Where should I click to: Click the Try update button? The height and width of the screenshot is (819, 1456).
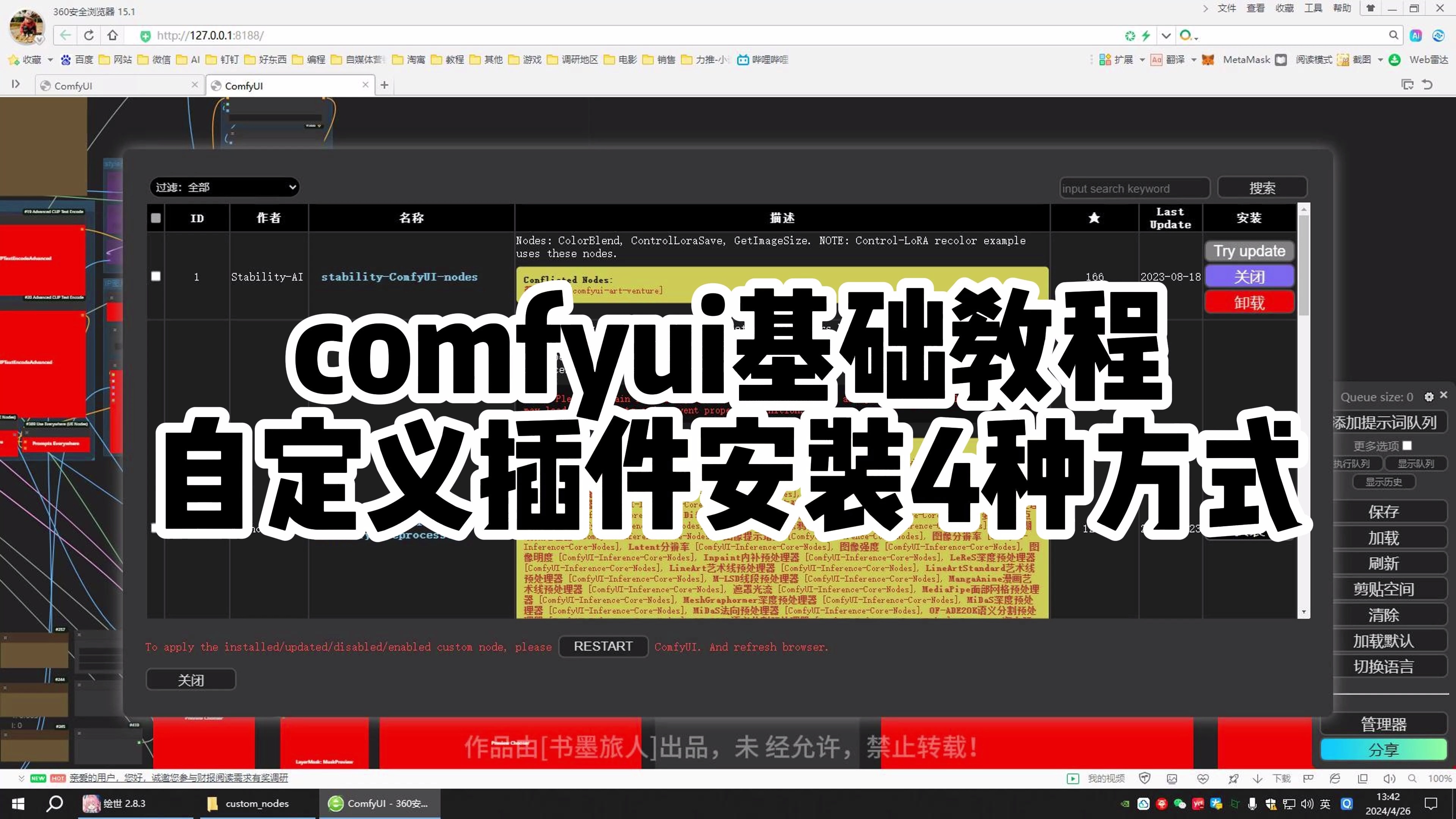[x=1249, y=251]
